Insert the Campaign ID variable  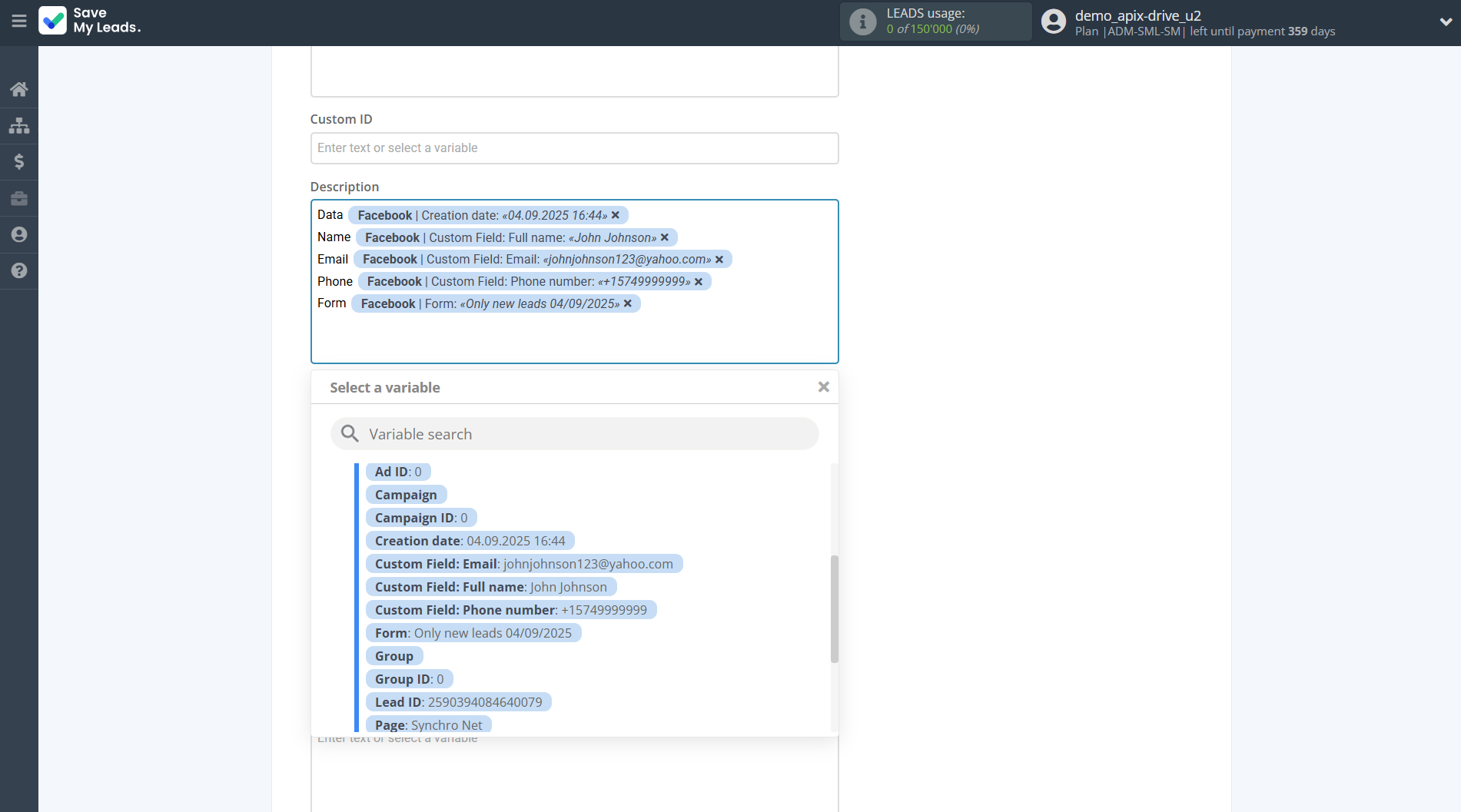[x=420, y=518]
